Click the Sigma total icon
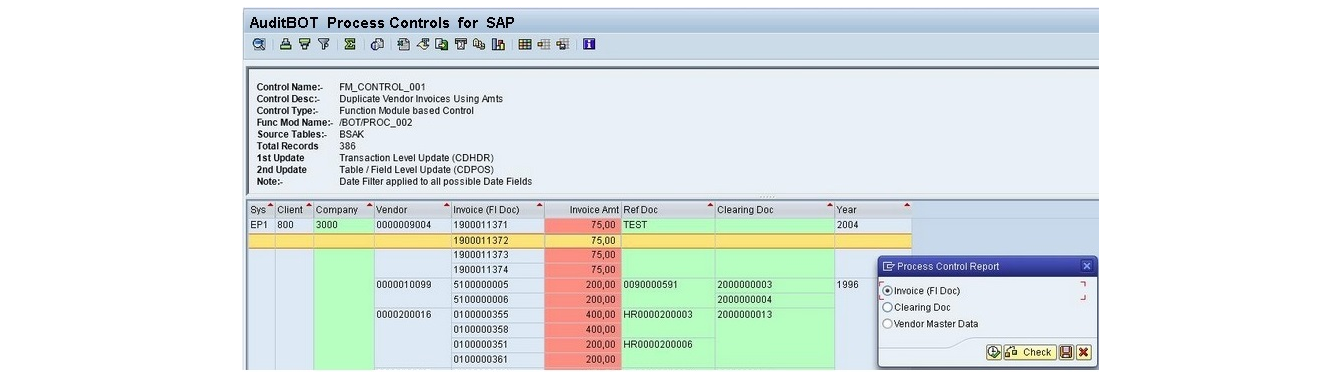 tap(350, 44)
